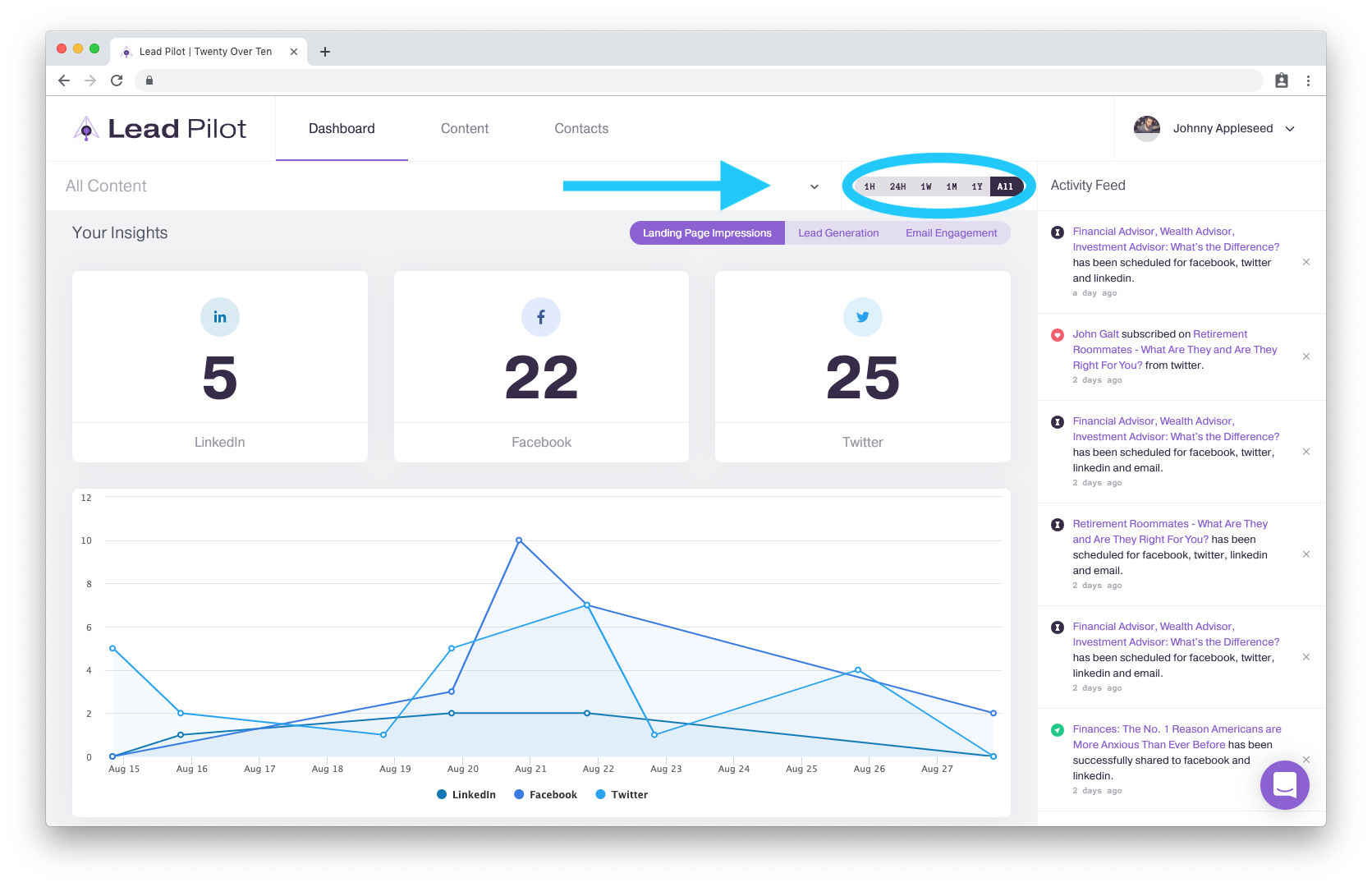
Task: Toggle Twitter series in chart legend
Action: (622, 794)
